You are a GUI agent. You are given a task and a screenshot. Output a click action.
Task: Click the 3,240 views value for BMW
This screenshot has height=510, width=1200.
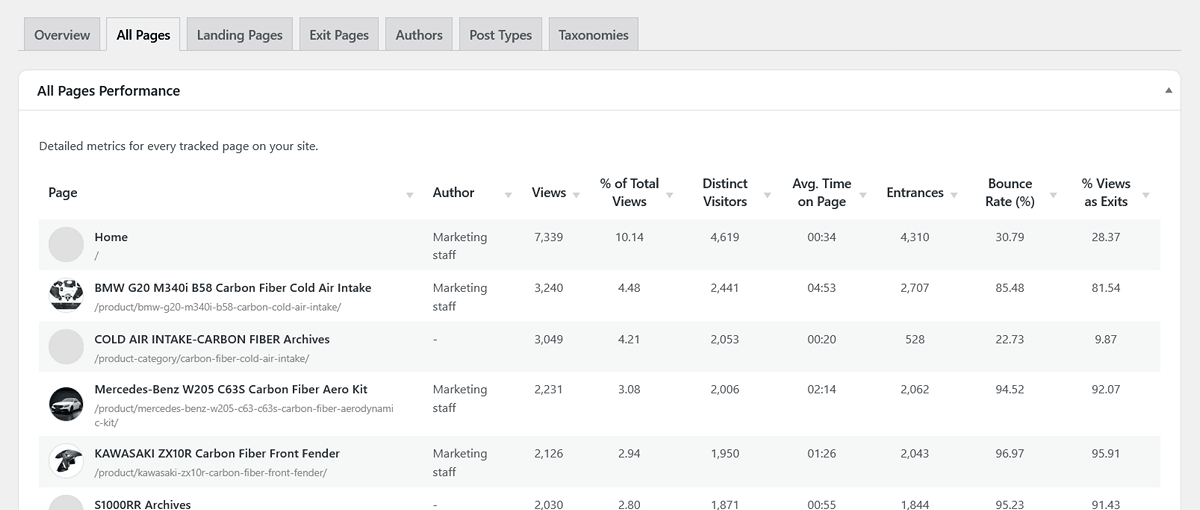549,288
